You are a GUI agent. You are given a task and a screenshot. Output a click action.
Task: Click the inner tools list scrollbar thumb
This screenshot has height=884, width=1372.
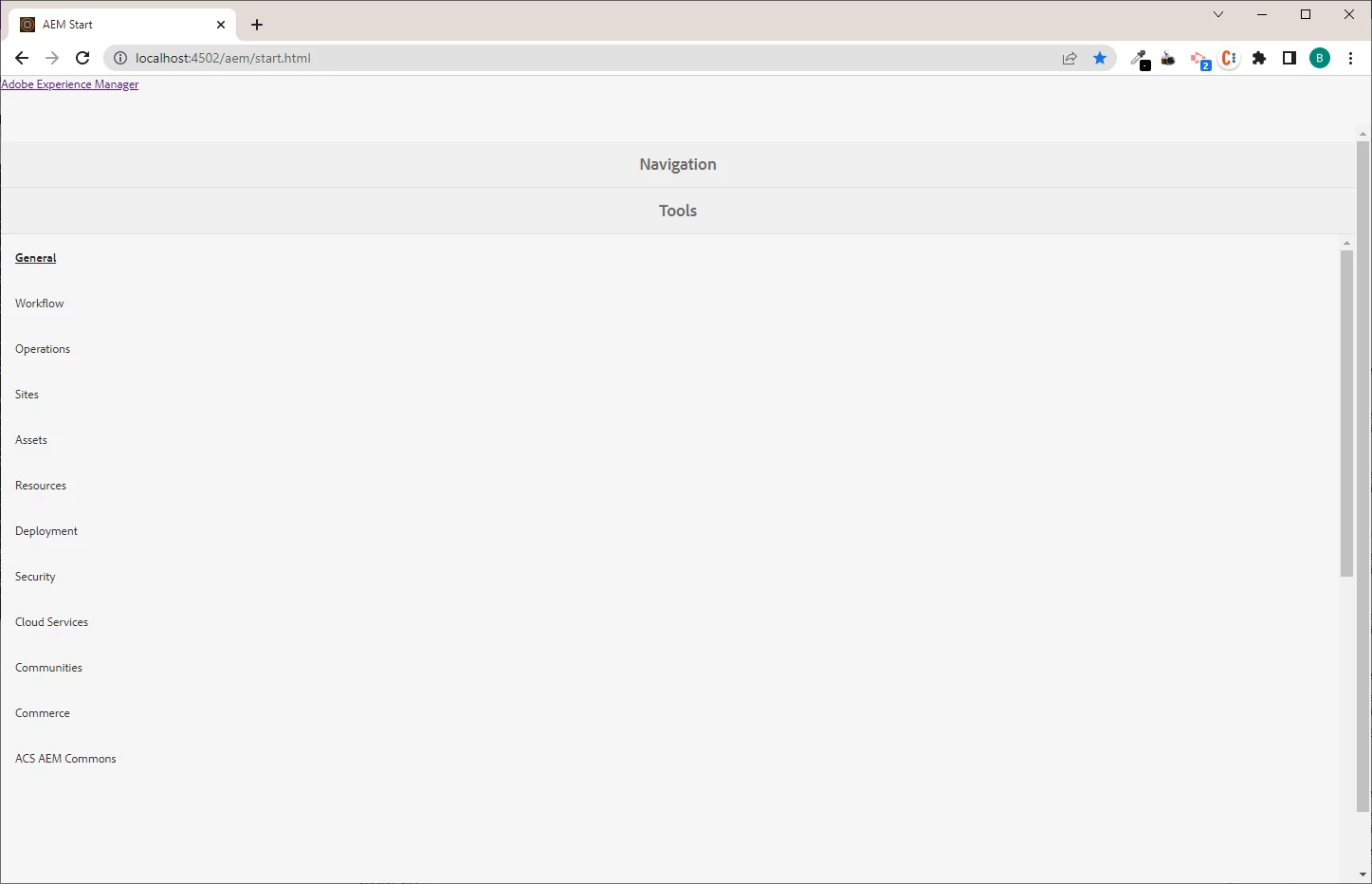[1346, 413]
